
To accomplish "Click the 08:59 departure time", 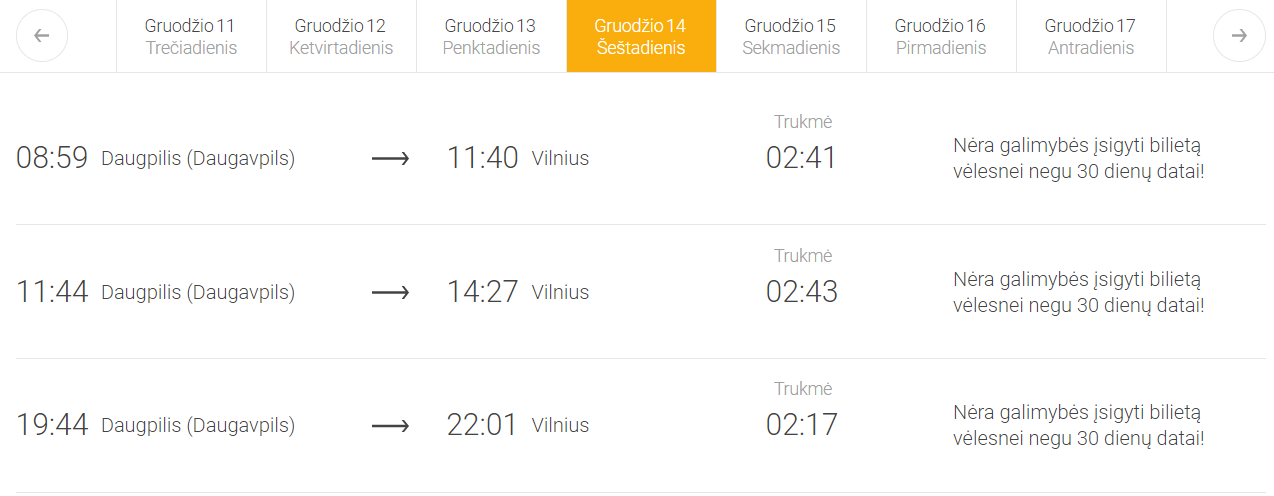I will (52, 158).
